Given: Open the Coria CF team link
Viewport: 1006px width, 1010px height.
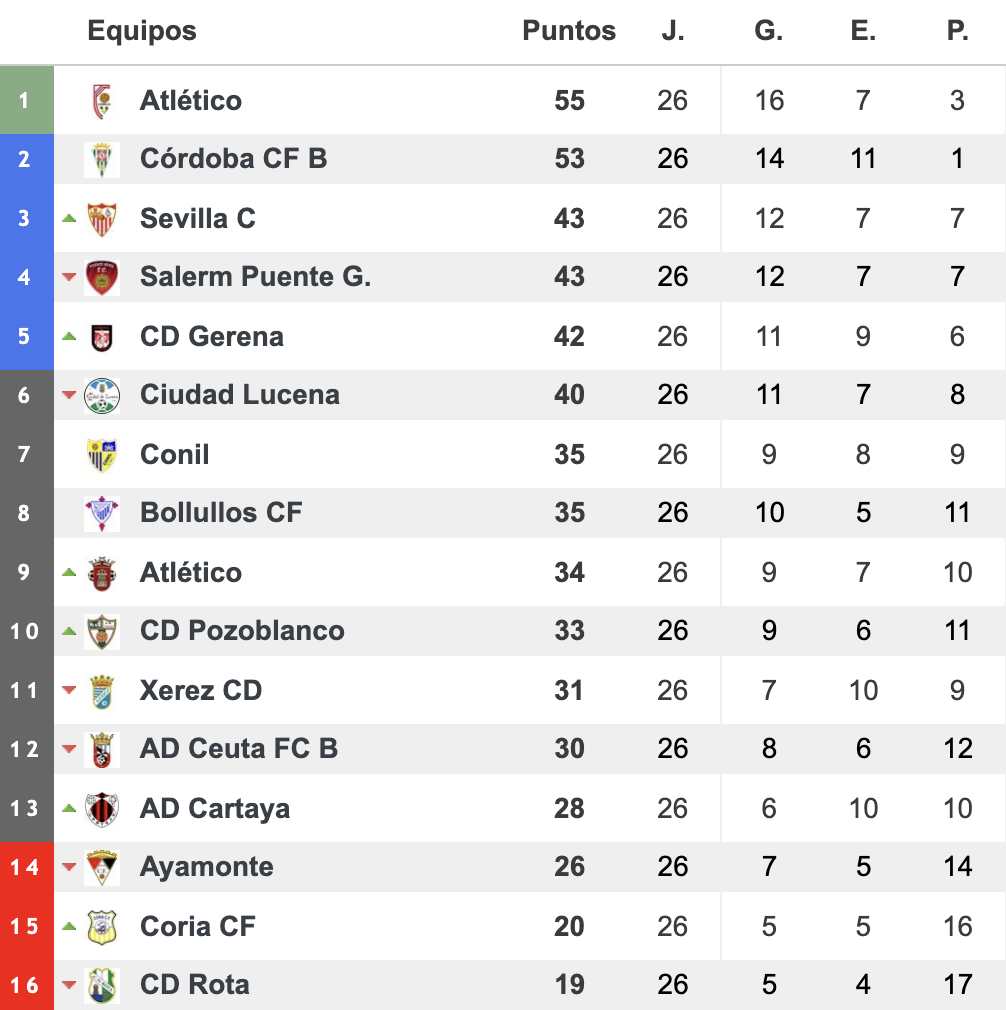Looking at the screenshot, I should click(x=198, y=926).
